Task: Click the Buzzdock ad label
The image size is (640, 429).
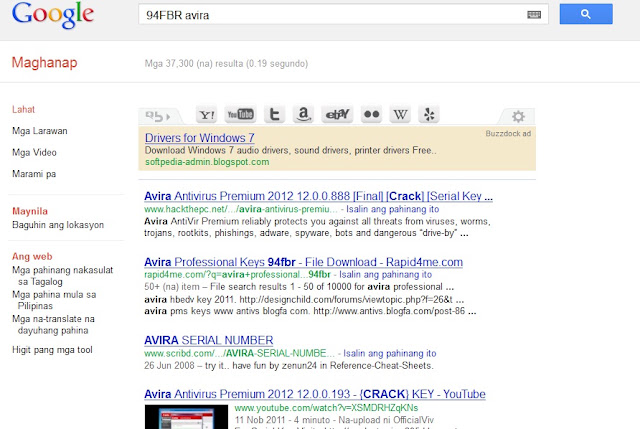Action: [508, 133]
